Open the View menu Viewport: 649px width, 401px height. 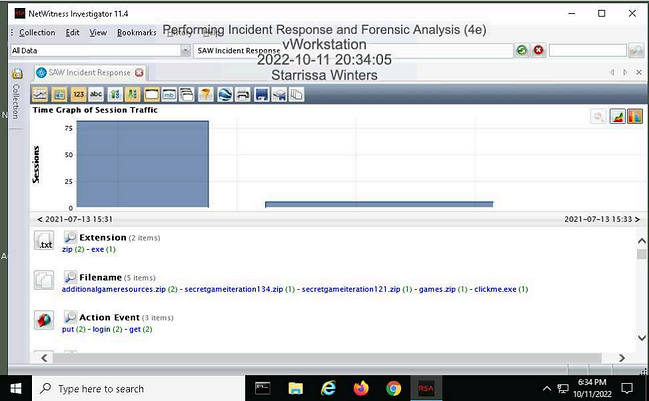98,32
